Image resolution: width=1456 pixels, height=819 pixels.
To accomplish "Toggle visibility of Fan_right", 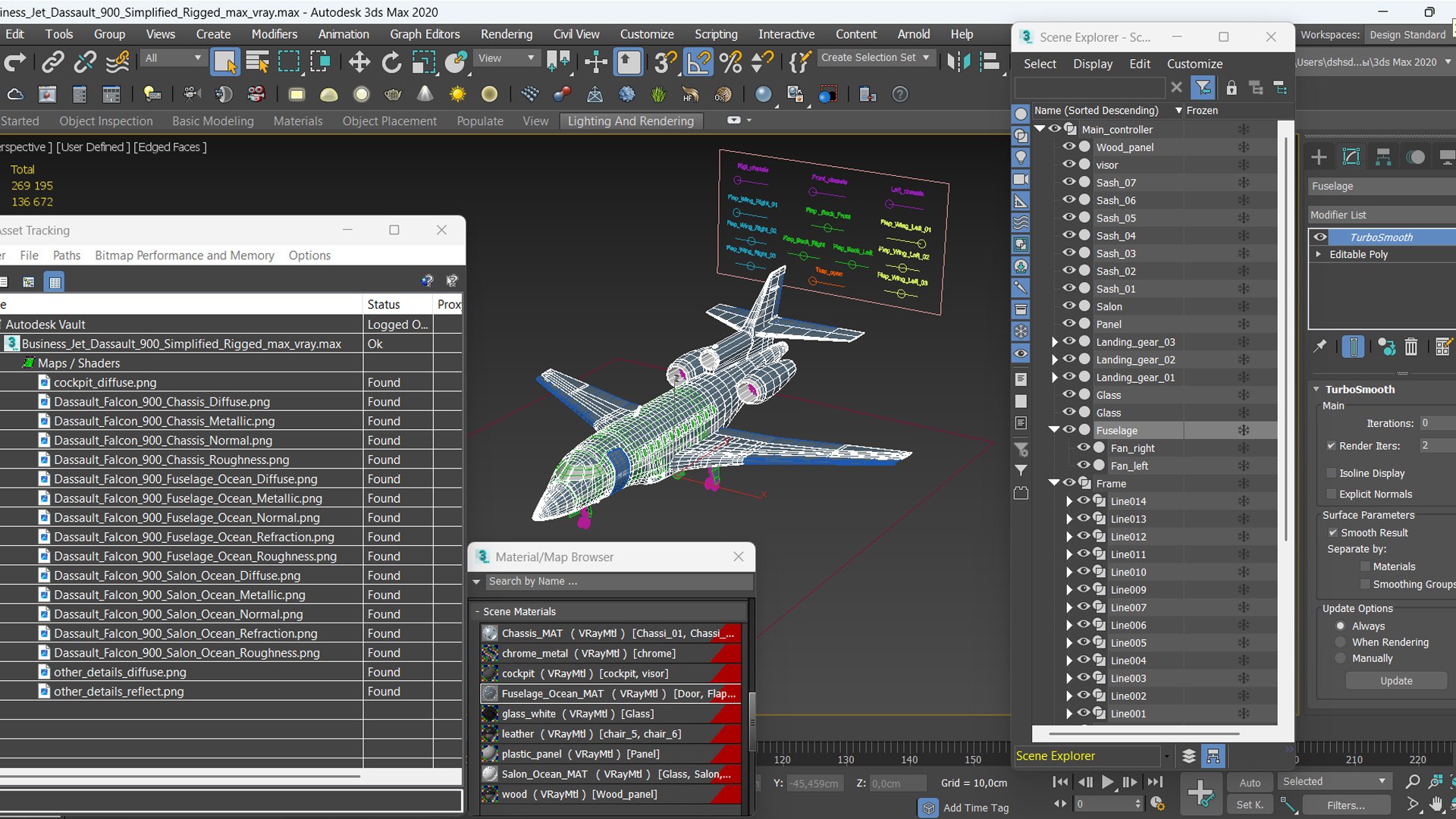I will tap(1083, 447).
